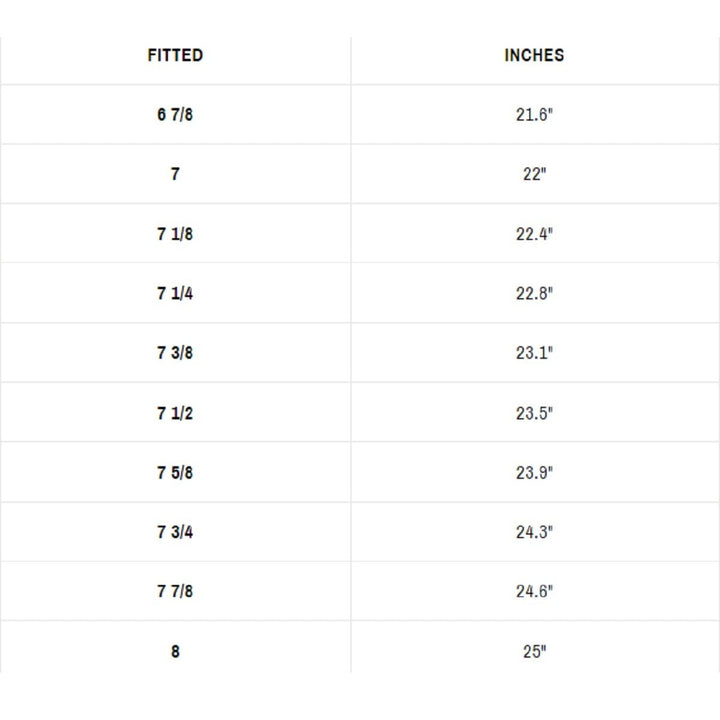This screenshot has height=720, width=720.
Task: Click the 24.3" measurement cell
Action: [534, 532]
